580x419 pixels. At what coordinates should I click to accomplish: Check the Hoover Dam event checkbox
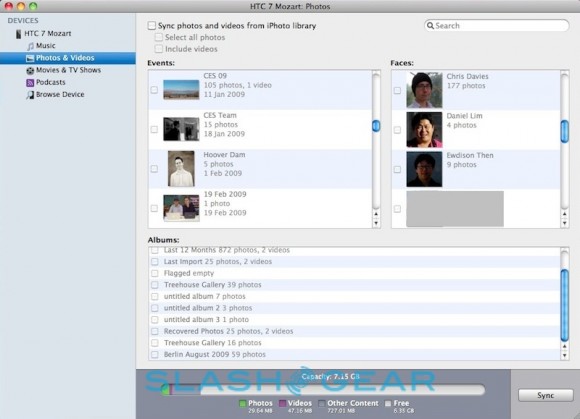coord(154,169)
